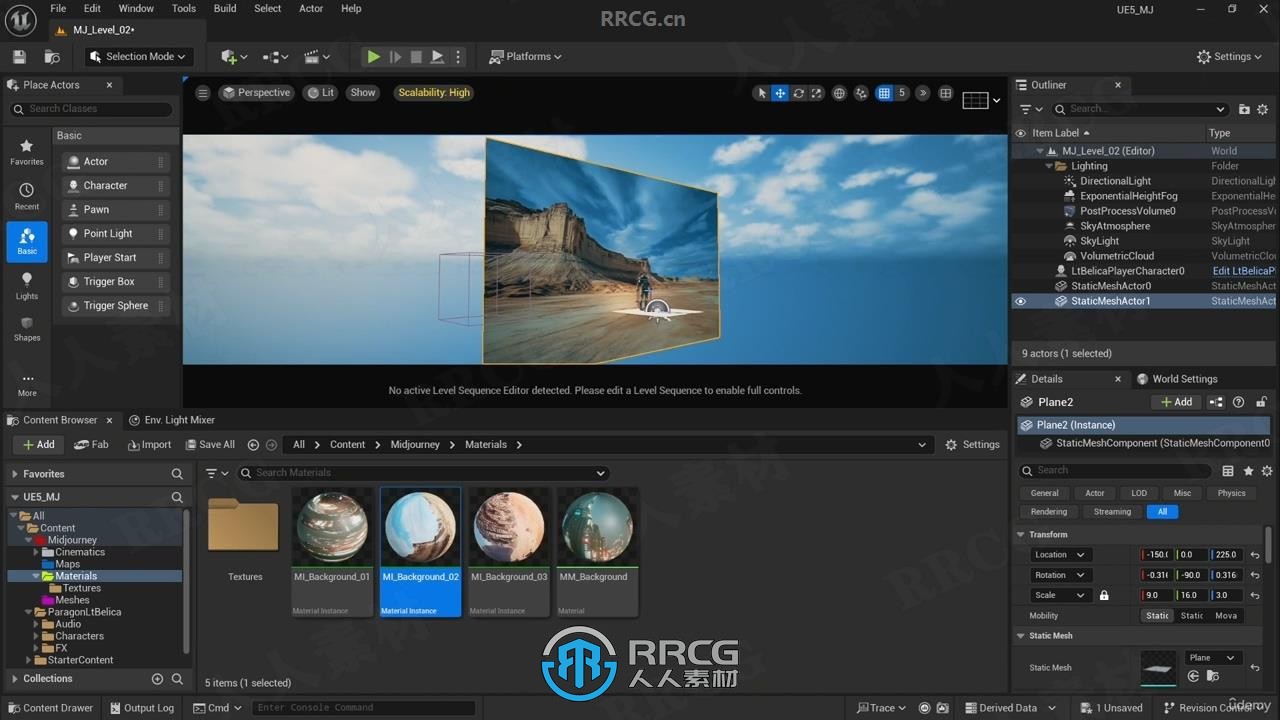Select the Point Light actor entry
1280x720 pixels.
coord(115,234)
